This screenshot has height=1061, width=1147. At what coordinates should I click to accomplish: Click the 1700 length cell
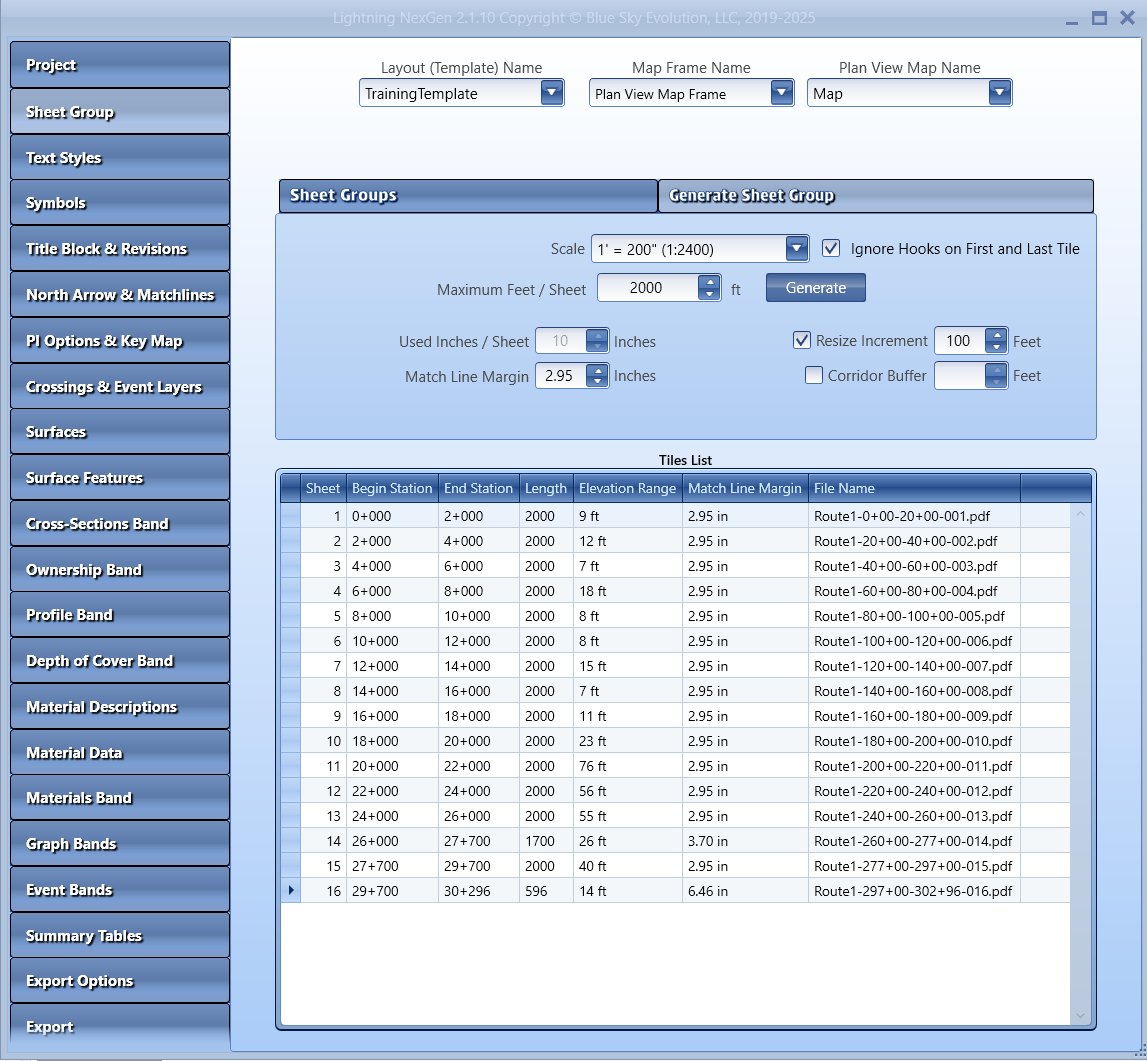point(546,841)
